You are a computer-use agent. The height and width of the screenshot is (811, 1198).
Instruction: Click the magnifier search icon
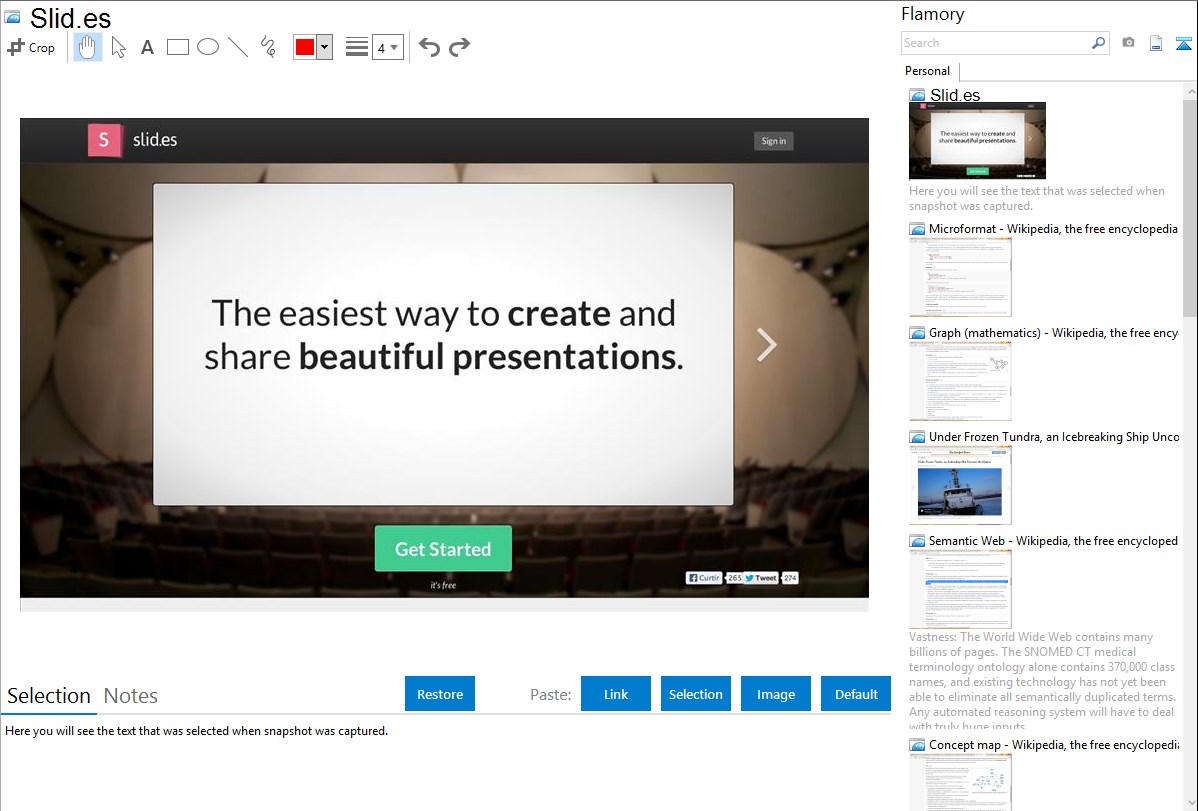(x=1099, y=43)
